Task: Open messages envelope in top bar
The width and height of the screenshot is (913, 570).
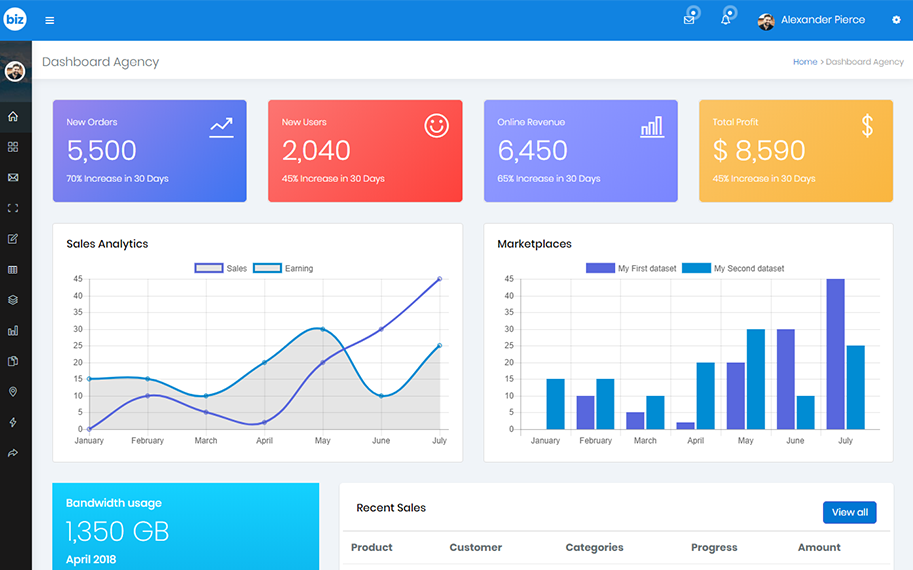Action: point(688,20)
